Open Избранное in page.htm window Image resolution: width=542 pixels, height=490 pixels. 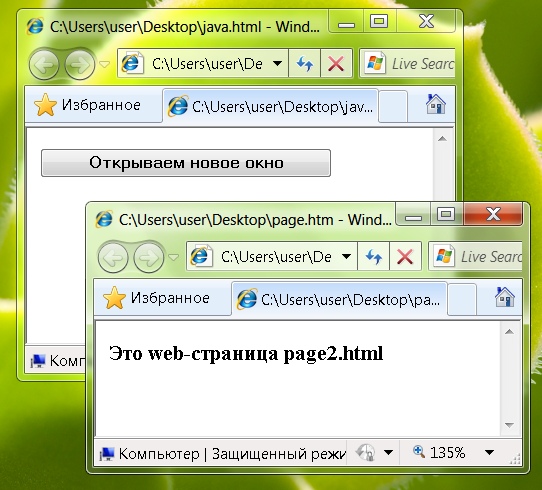(x=157, y=298)
